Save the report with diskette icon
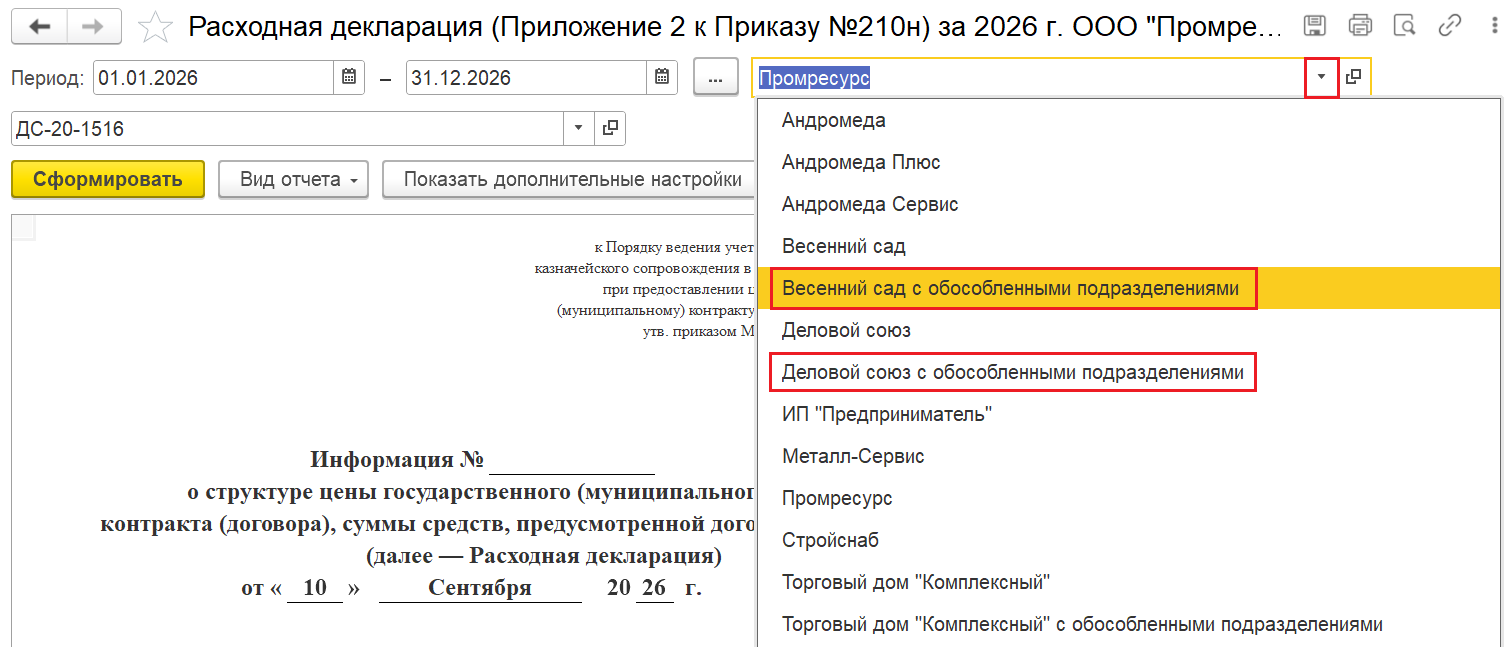The width and height of the screenshot is (1504, 647). (x=1315, y=26)
